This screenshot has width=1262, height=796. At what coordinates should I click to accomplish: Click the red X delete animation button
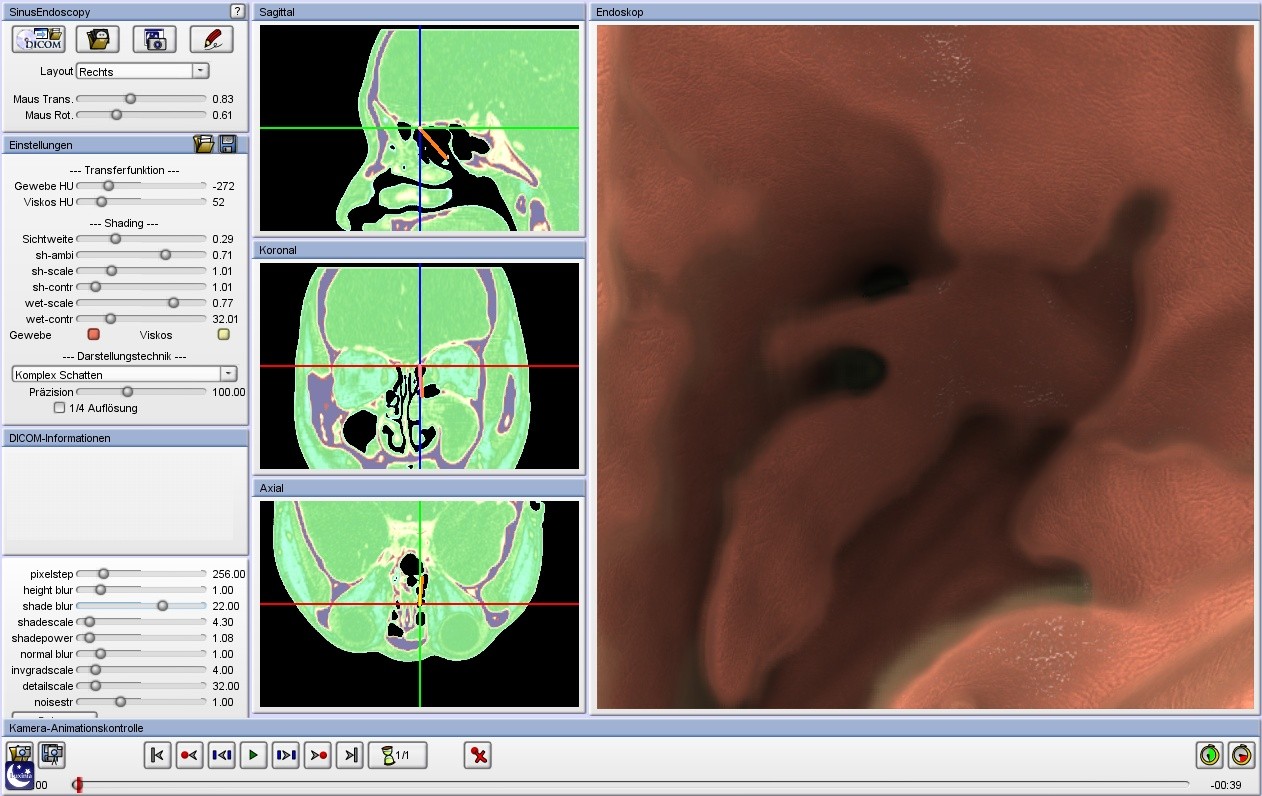point(478,755)
